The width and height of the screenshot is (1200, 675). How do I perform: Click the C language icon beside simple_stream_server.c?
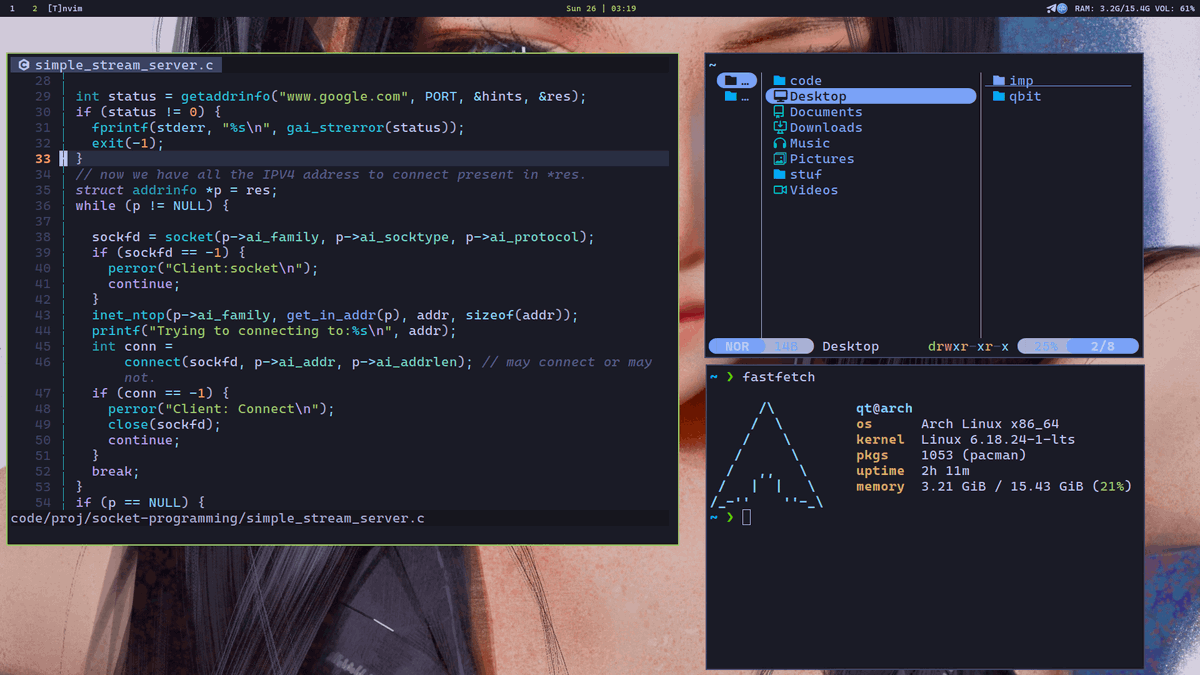22,64
